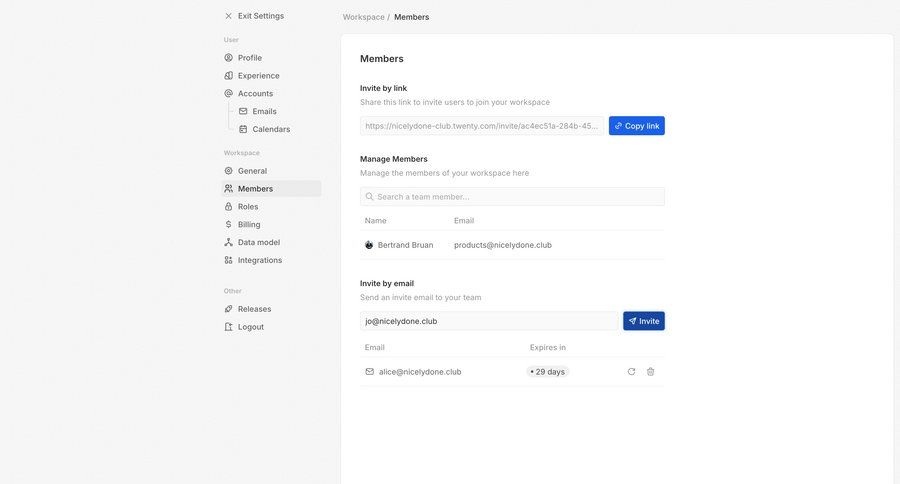Click the Members breadcrumb text
900x484 pixels.
click(x=412, y=17)
